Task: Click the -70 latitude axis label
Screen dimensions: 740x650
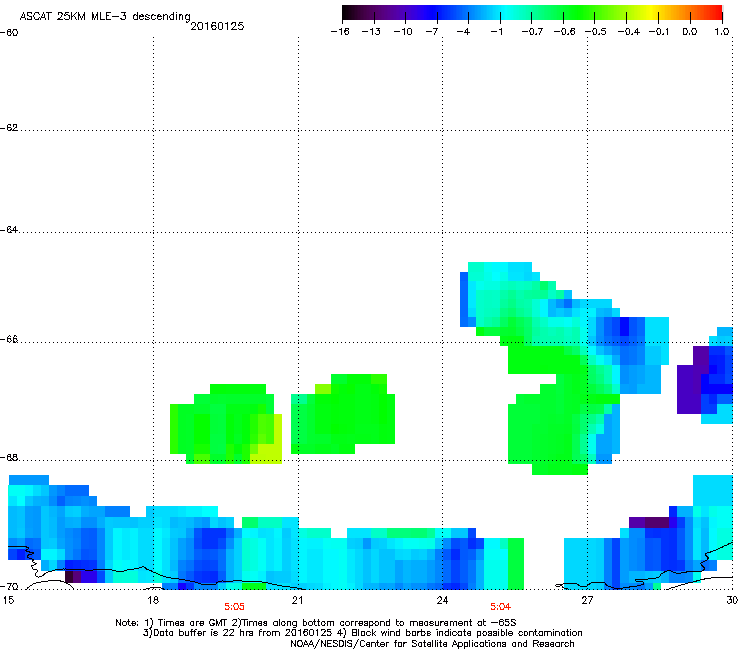Action: [x=9, y=587]
